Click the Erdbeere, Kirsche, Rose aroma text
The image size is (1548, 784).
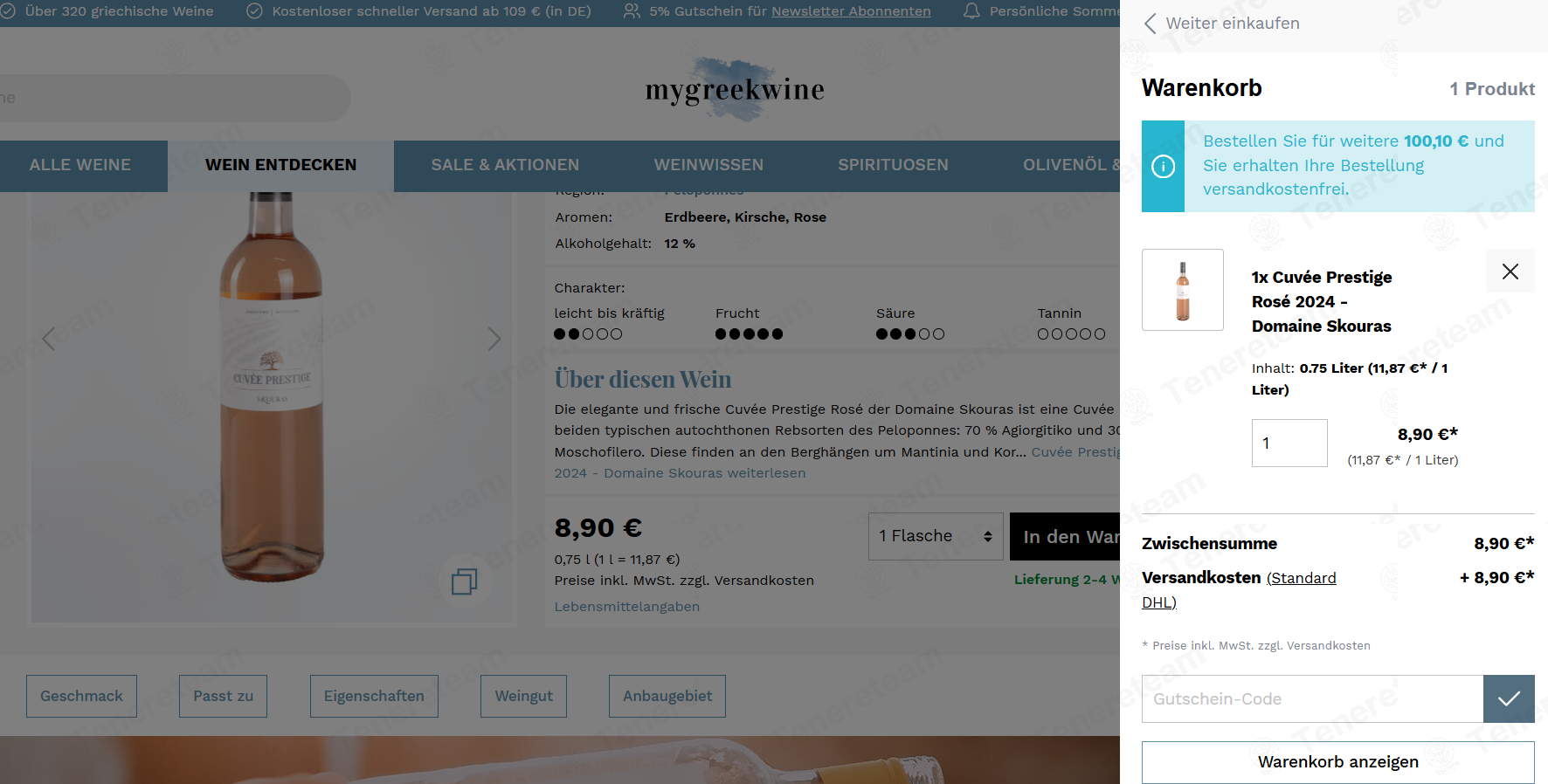coord(745,217)
